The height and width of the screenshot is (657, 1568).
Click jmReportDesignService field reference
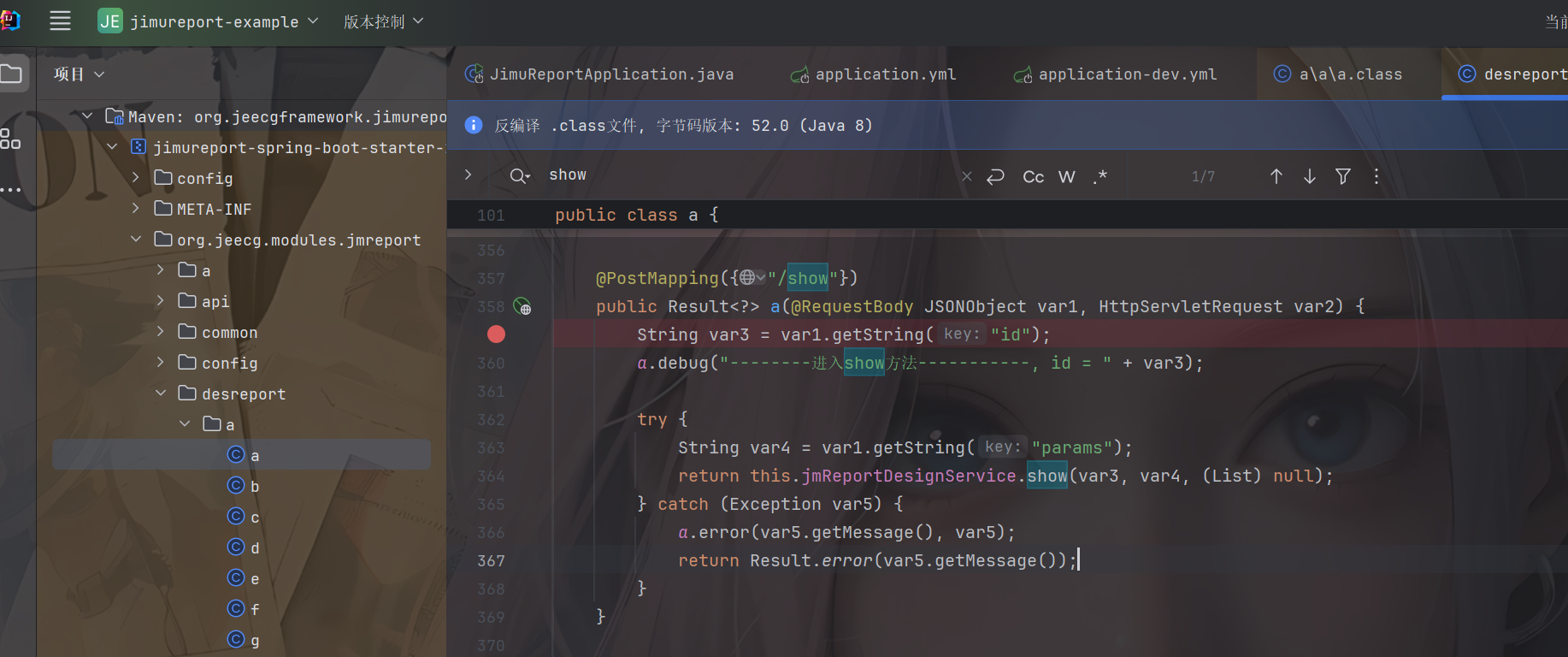909,476
